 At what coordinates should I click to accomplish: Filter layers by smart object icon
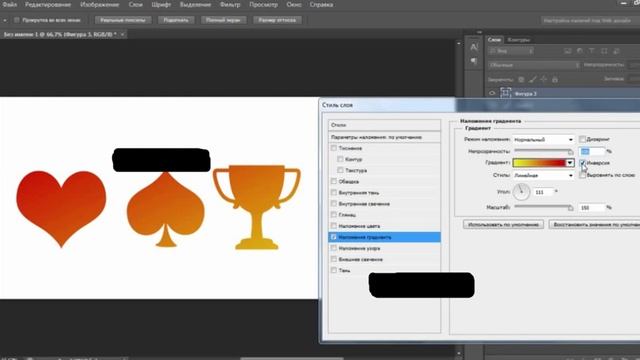coord(616,51)
